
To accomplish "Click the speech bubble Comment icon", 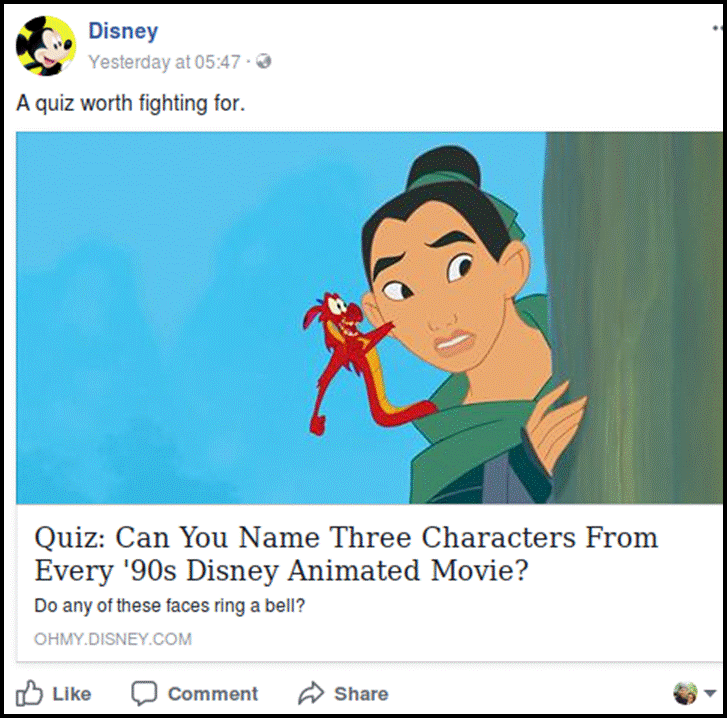I will tap(144, 693).
